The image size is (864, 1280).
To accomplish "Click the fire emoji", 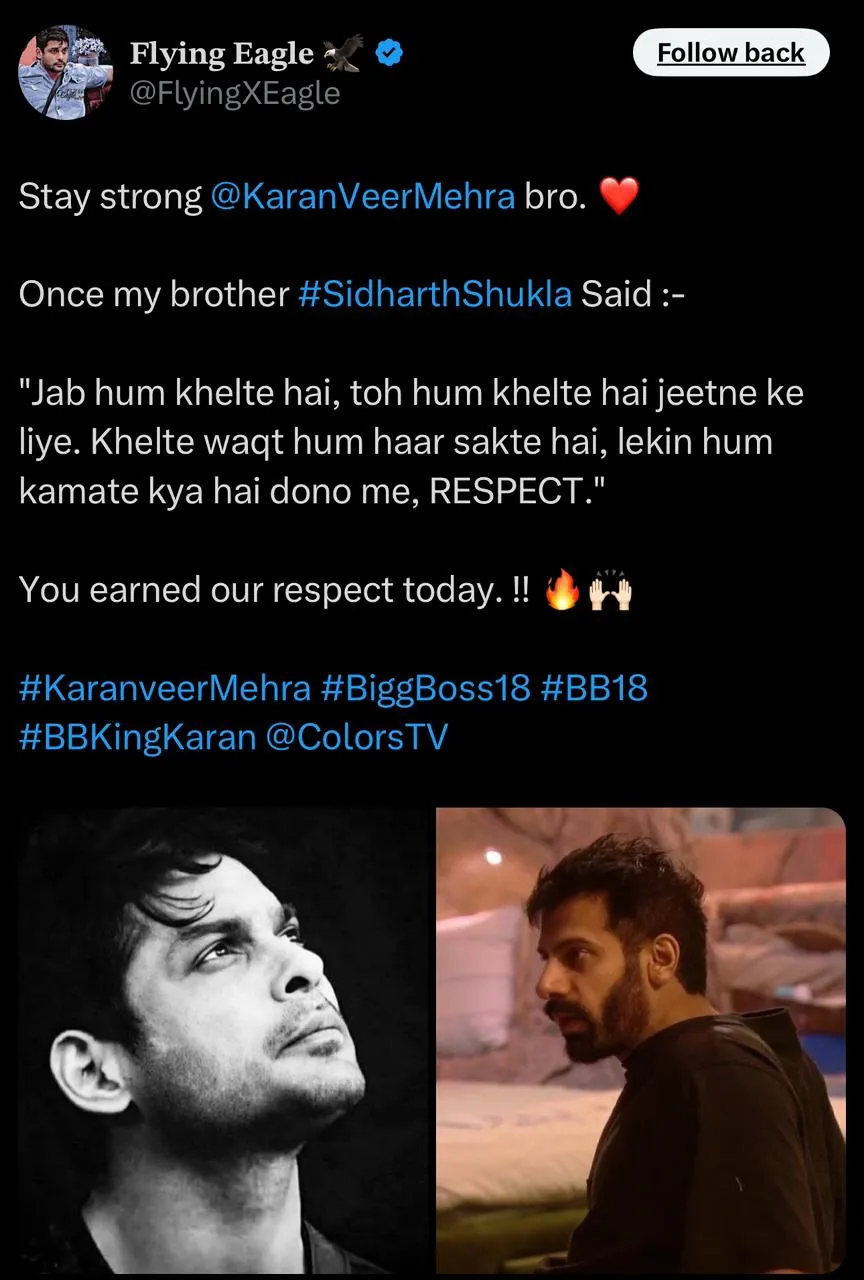I will click(561, 591).
